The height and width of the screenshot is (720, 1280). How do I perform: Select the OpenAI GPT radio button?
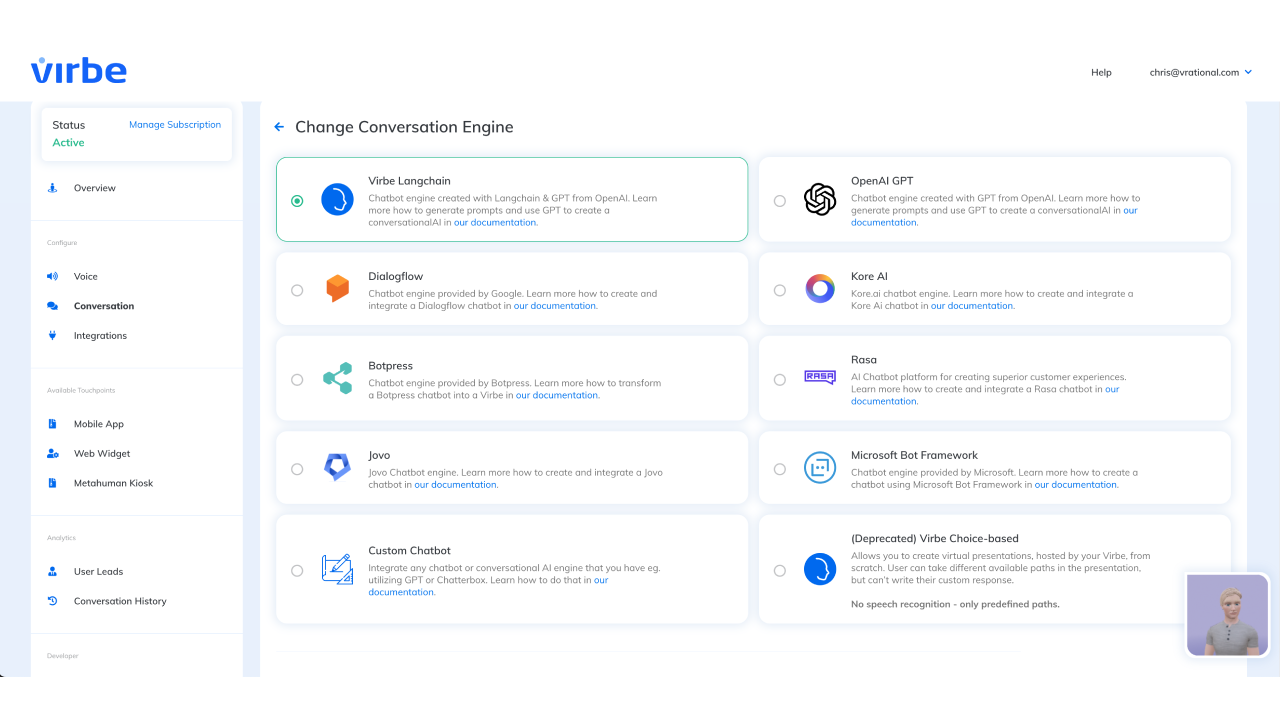[780, 200]
